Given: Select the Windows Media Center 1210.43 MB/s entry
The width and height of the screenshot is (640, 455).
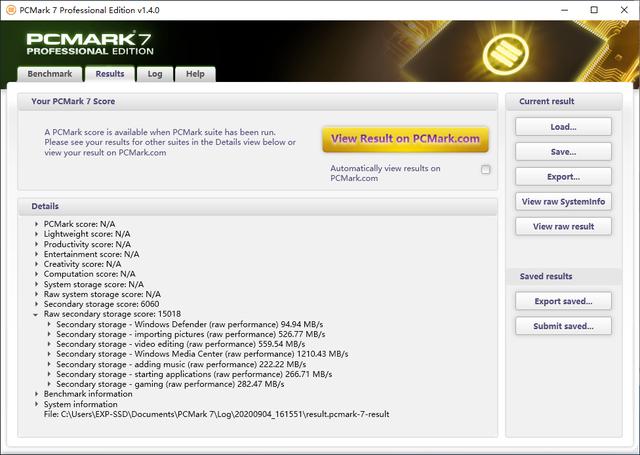Looking at the screenshot, I should pyautogui.click(x=202, y=354).
